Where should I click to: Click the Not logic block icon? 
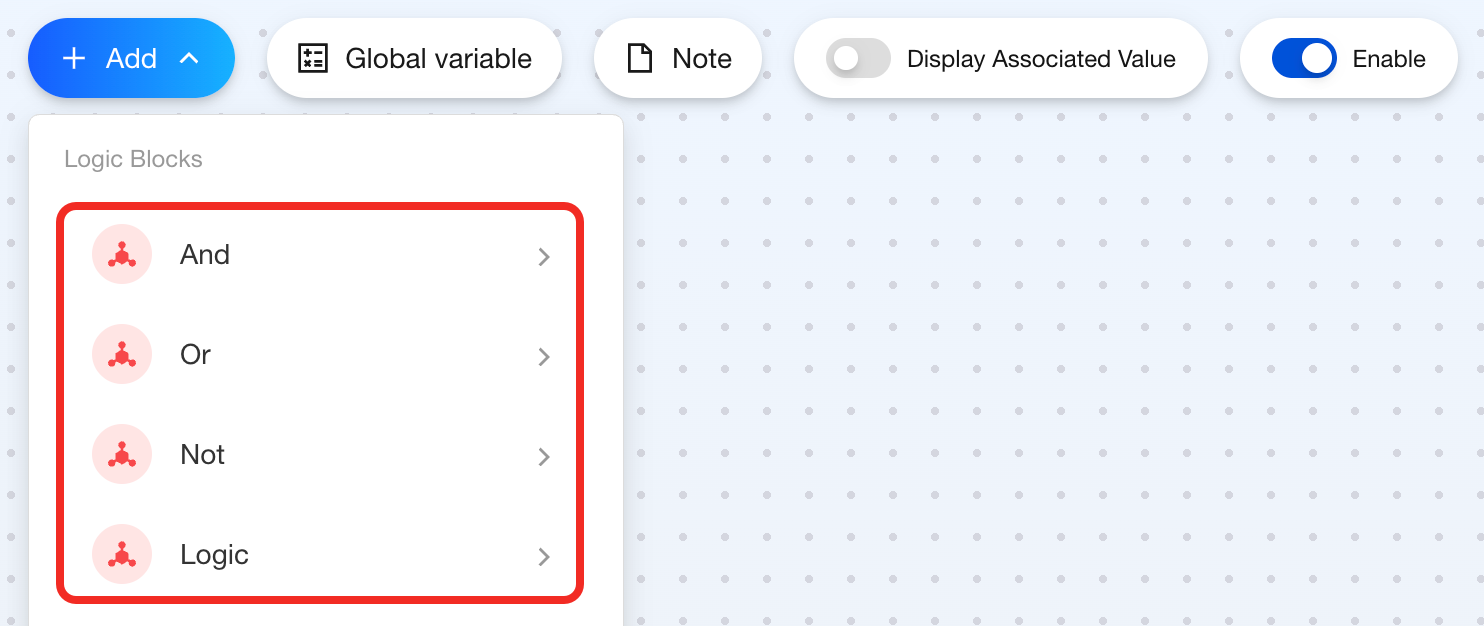point(121,455)
